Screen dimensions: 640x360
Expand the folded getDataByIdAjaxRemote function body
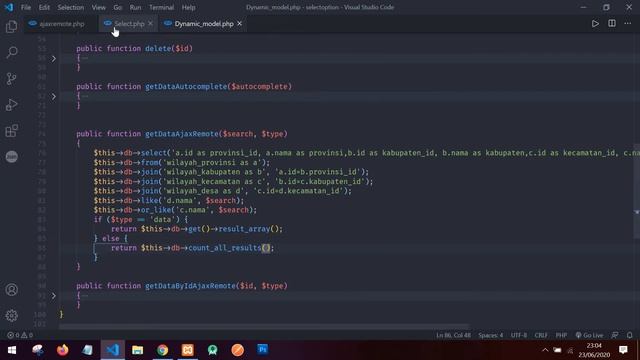click(x=53, y=296)
